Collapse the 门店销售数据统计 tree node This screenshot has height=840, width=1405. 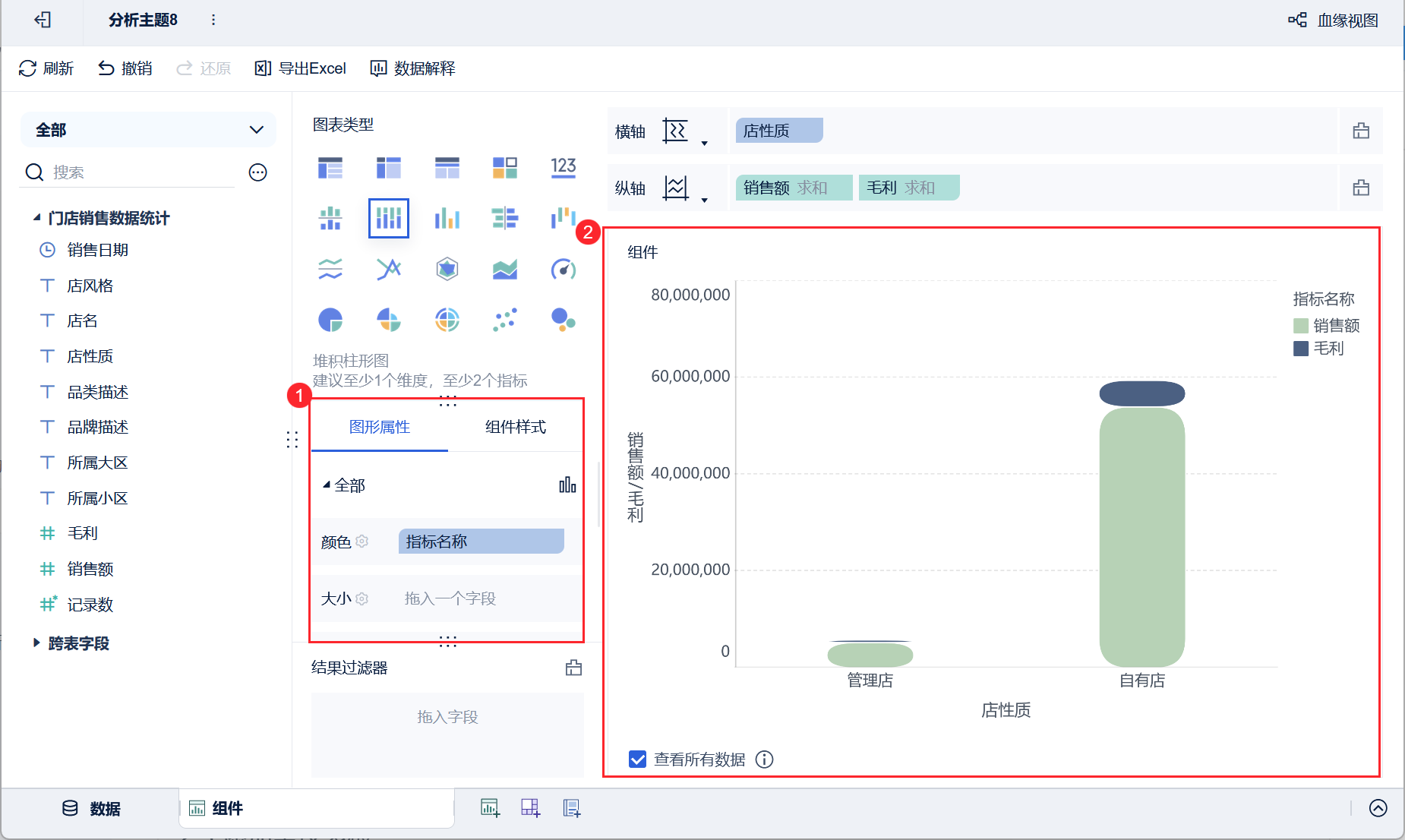36,218
